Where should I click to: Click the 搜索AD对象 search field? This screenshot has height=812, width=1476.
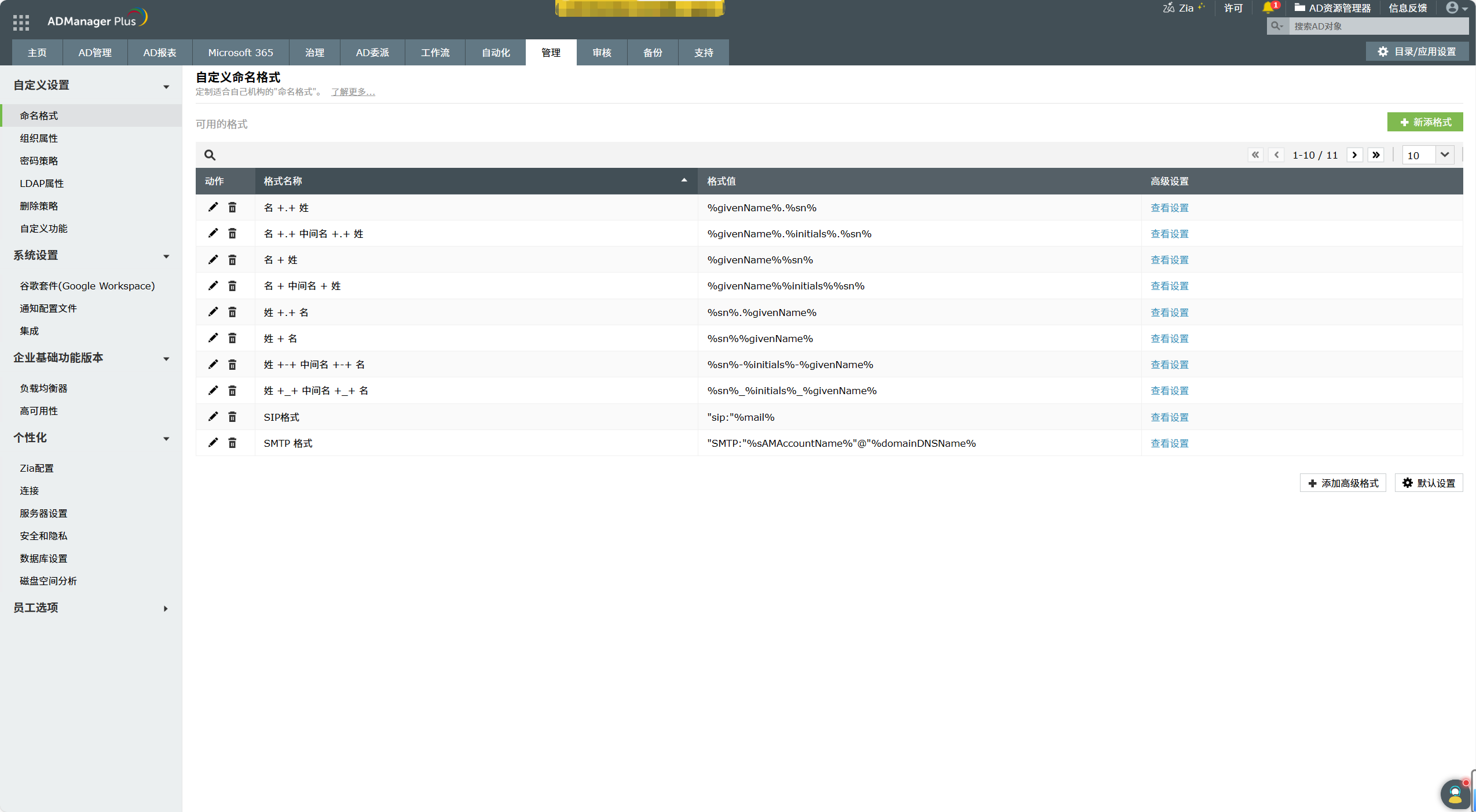click(x=1378, y=25)
